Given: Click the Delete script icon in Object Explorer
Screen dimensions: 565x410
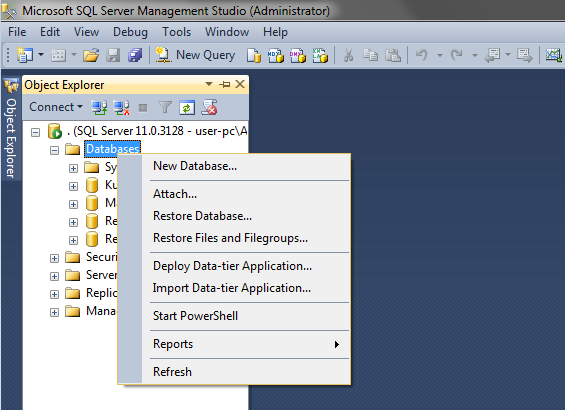Looking at the screenshot, I should 209,107.
